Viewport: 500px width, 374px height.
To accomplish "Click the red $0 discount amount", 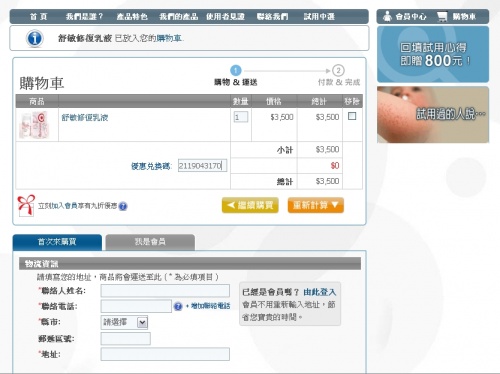I will [335, 166].
